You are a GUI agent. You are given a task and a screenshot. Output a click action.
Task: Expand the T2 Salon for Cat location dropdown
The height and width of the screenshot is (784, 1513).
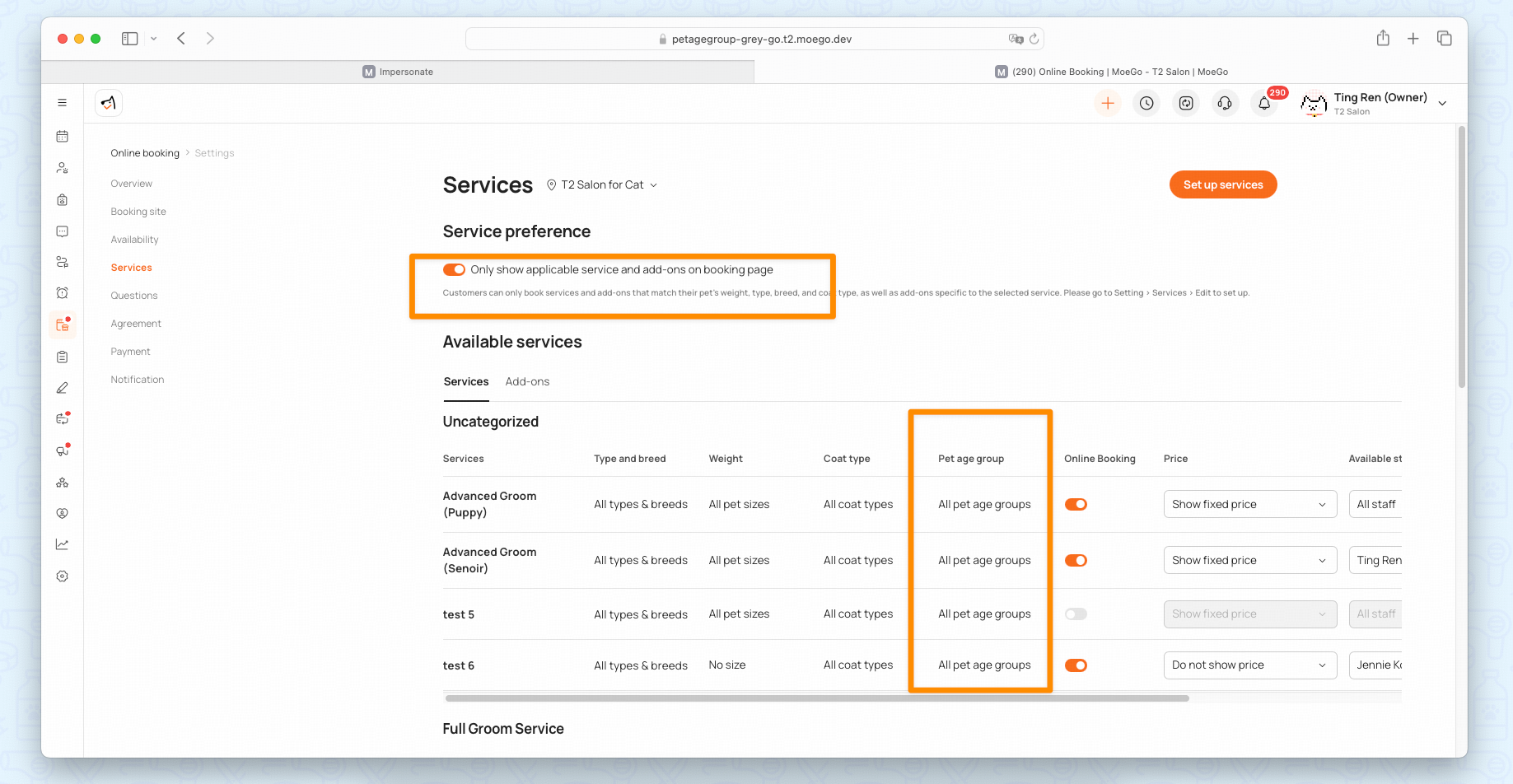tap(603, 185)
